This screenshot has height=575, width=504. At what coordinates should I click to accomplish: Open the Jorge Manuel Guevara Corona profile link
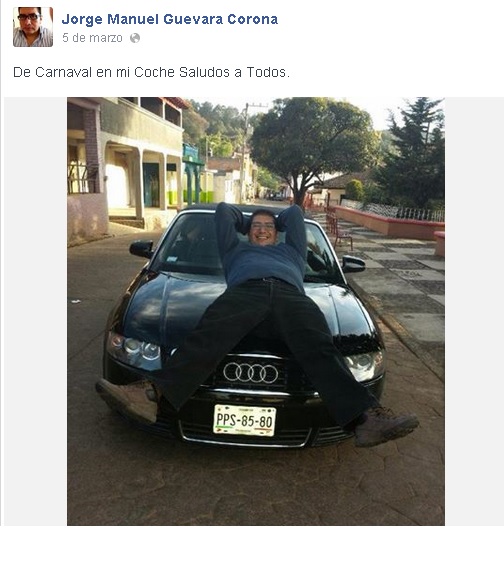(x=170, y=19)
